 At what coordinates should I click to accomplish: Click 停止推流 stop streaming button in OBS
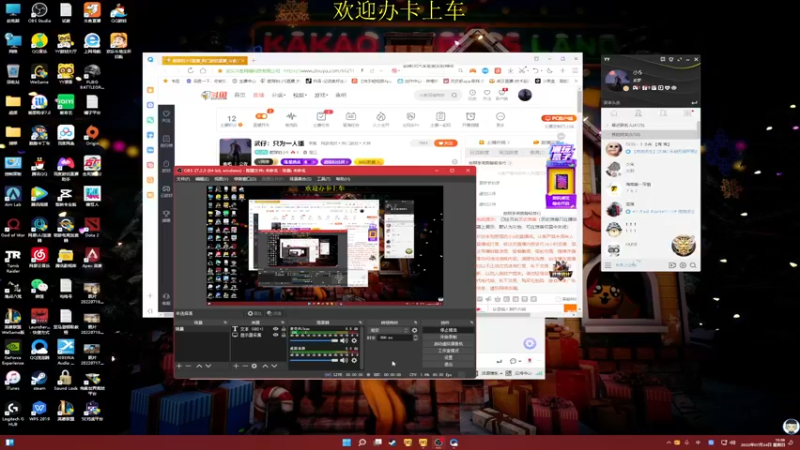[448, 330]
